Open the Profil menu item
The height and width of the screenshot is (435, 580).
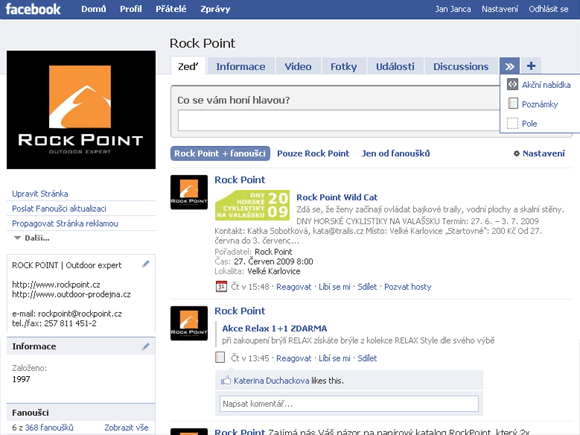point(131,9)
